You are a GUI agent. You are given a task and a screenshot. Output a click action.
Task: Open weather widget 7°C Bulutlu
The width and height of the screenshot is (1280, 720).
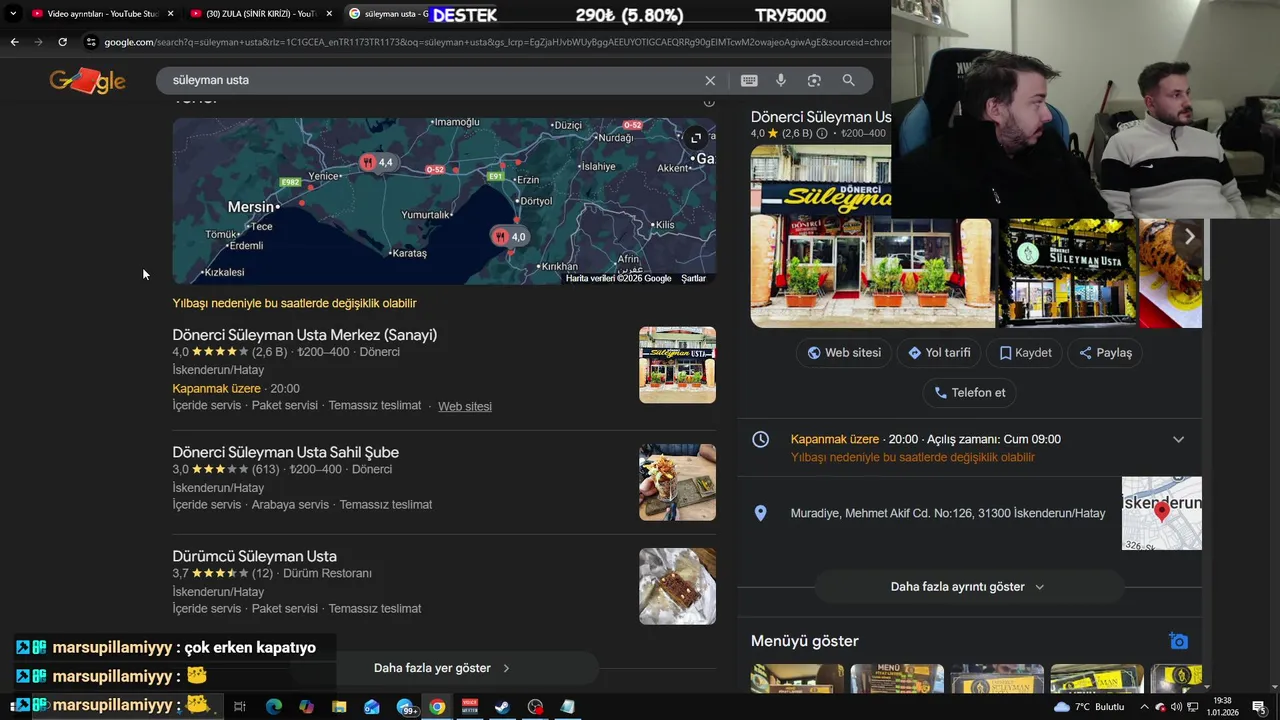pyautogui.click(x=1089, y=707)
